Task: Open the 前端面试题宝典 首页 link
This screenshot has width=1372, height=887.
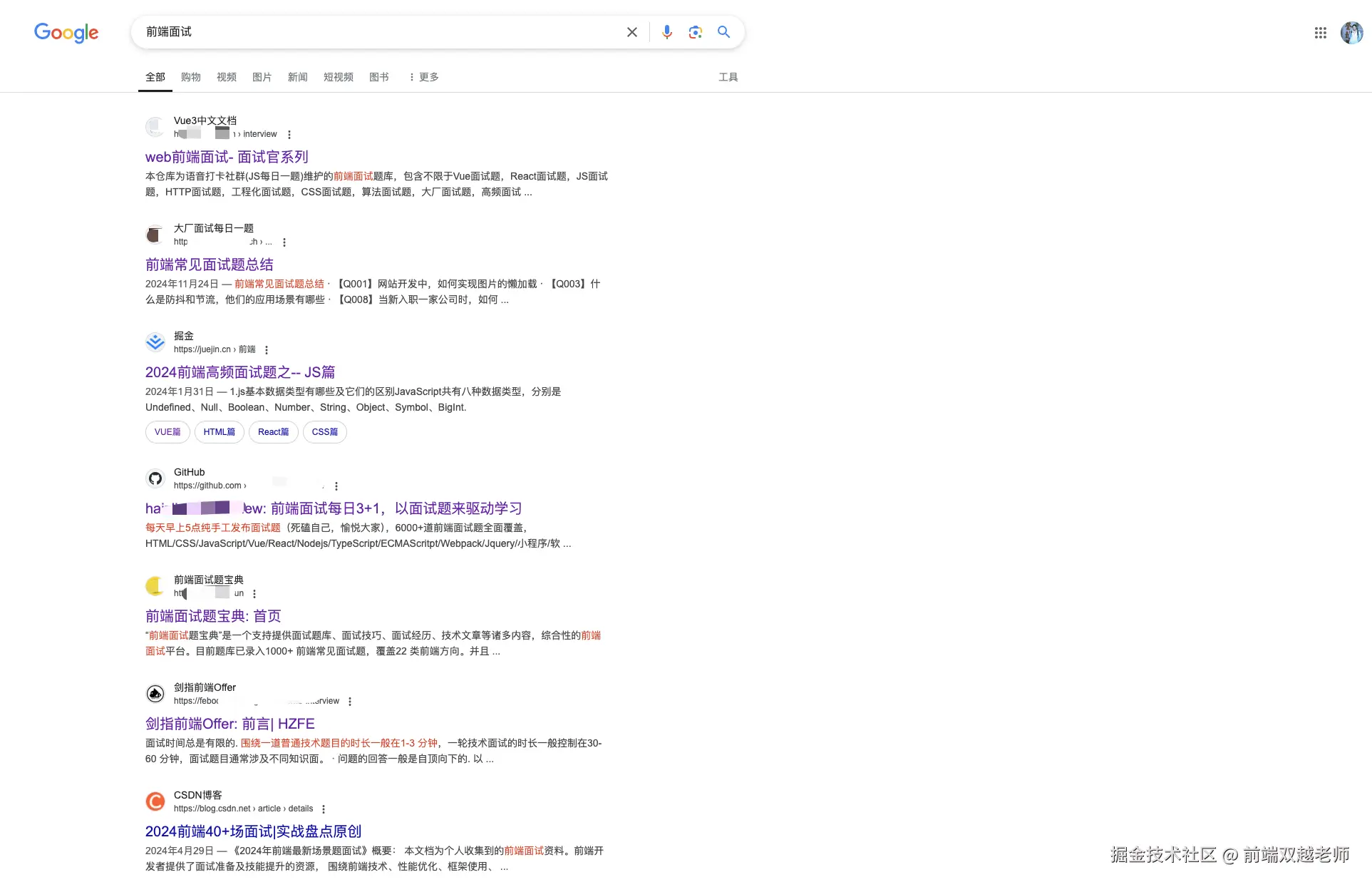Action: (212, 615)
